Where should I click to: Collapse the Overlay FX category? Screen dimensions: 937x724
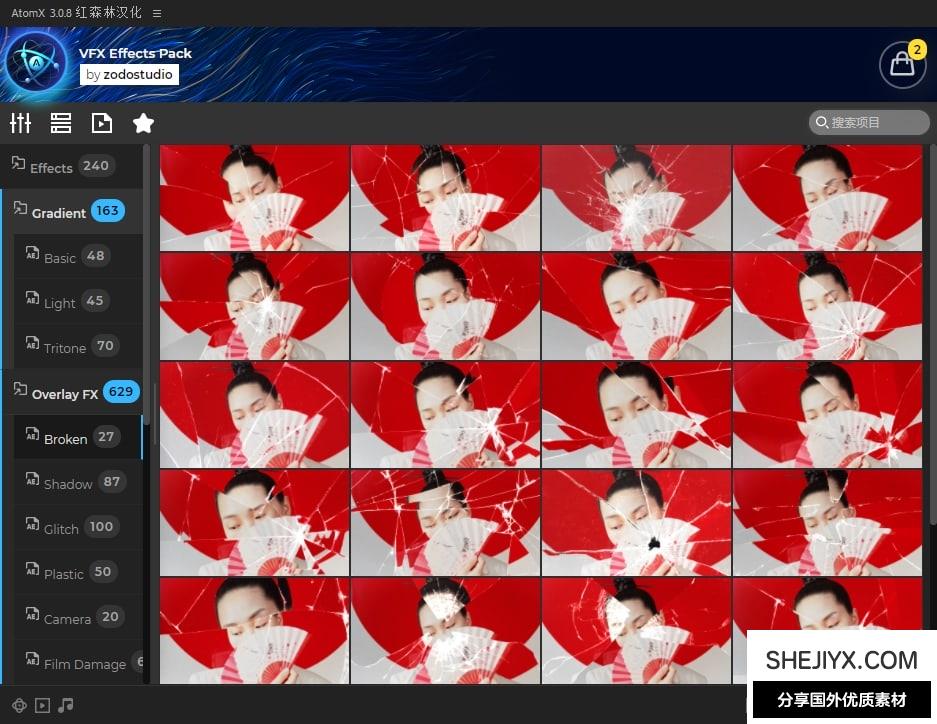(64, 393)
